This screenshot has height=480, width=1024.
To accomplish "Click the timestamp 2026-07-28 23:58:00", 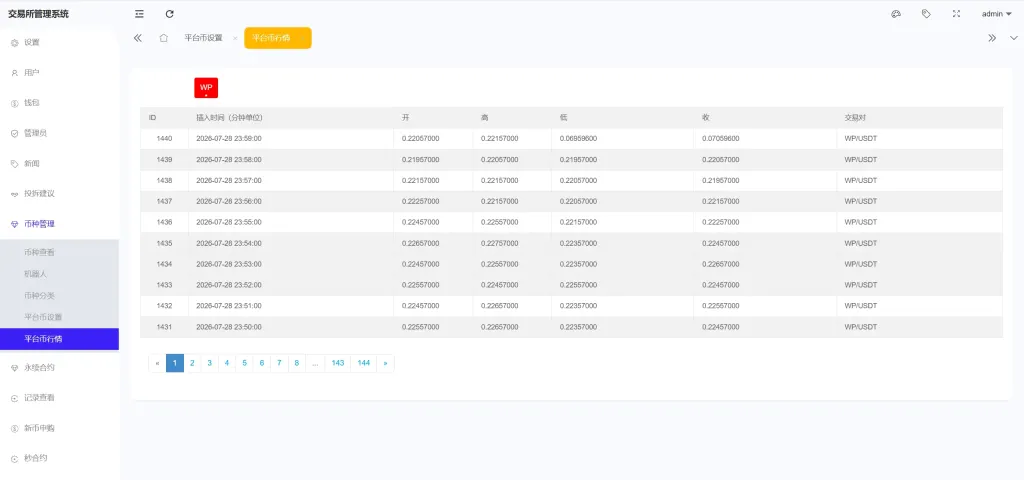I will coord(229,159).
